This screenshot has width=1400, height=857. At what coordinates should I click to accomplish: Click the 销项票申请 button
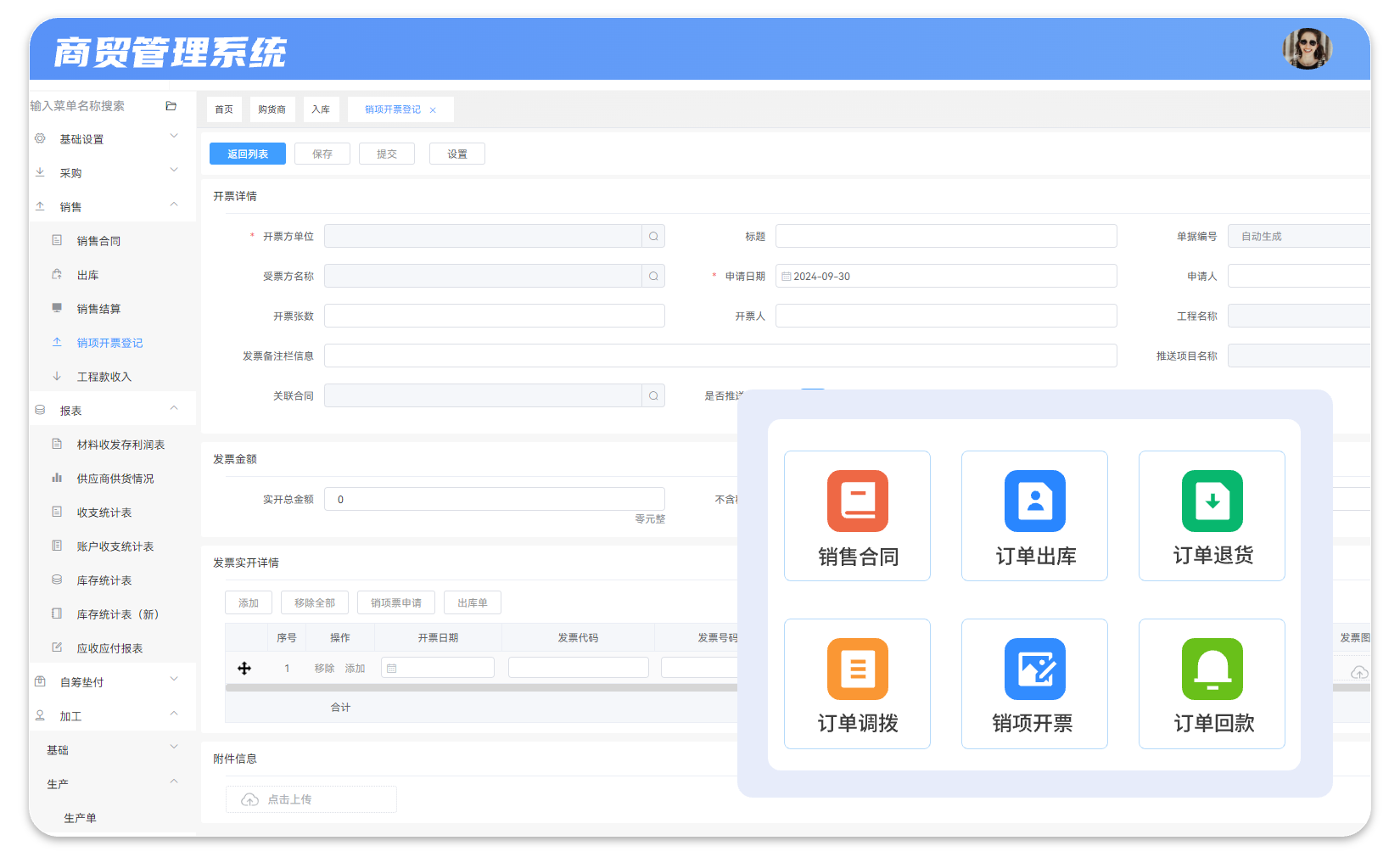click(x=396, y=602)
